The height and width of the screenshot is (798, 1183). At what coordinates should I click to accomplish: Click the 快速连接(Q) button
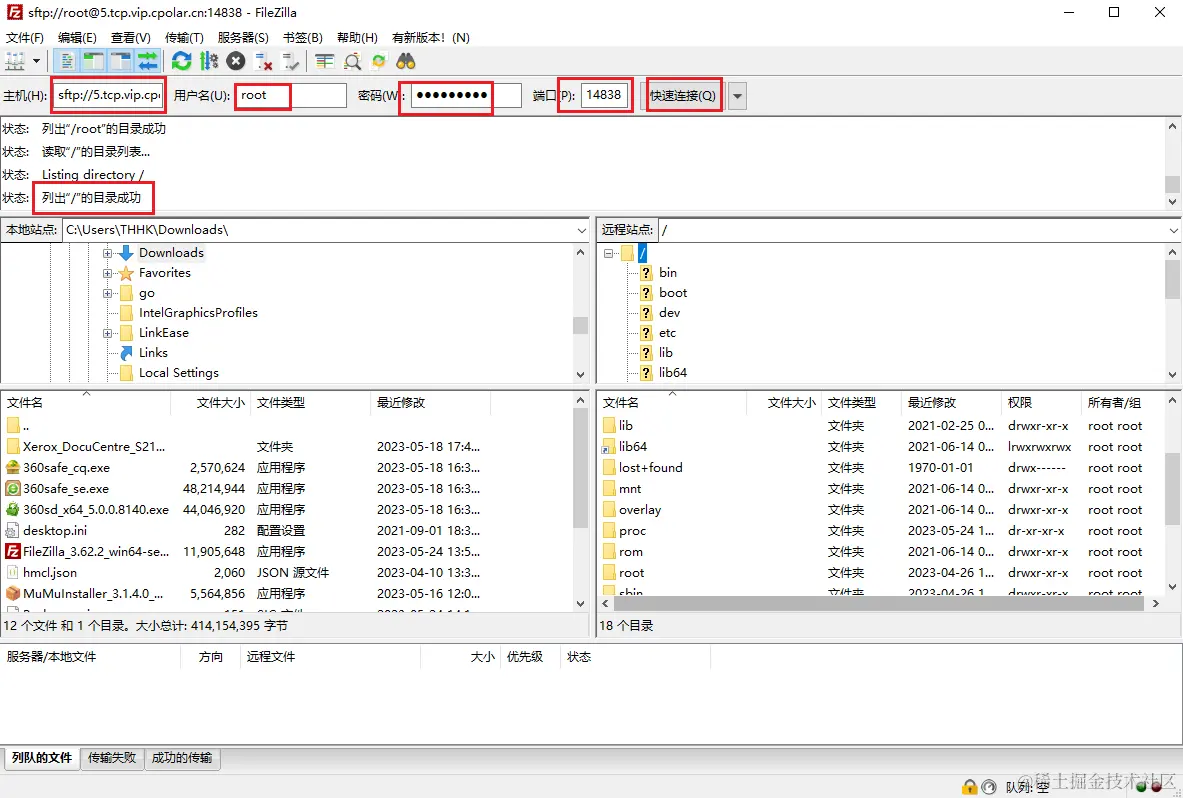(x=683, y=96)
